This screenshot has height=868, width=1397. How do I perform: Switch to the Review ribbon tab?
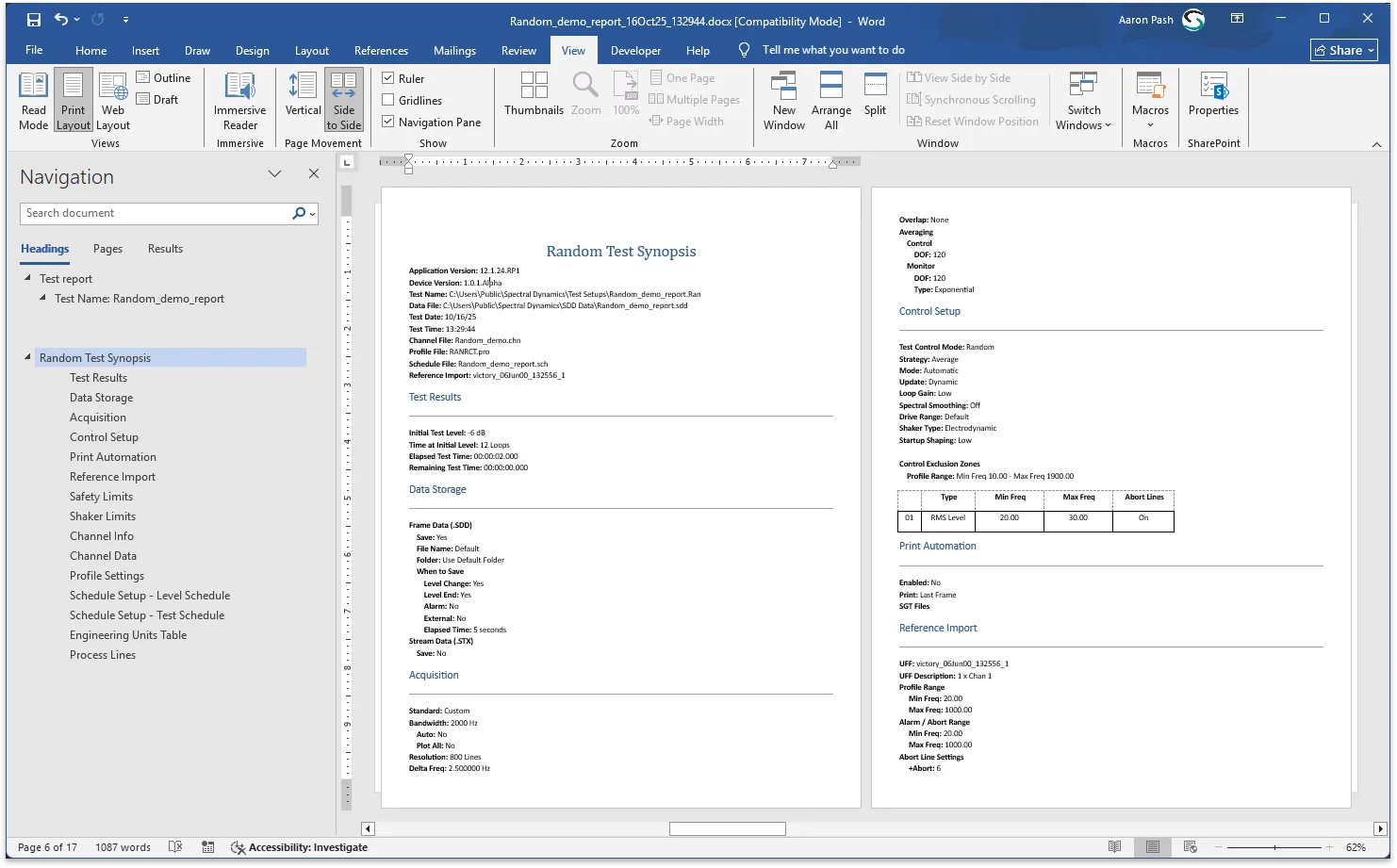coord(518,50)
